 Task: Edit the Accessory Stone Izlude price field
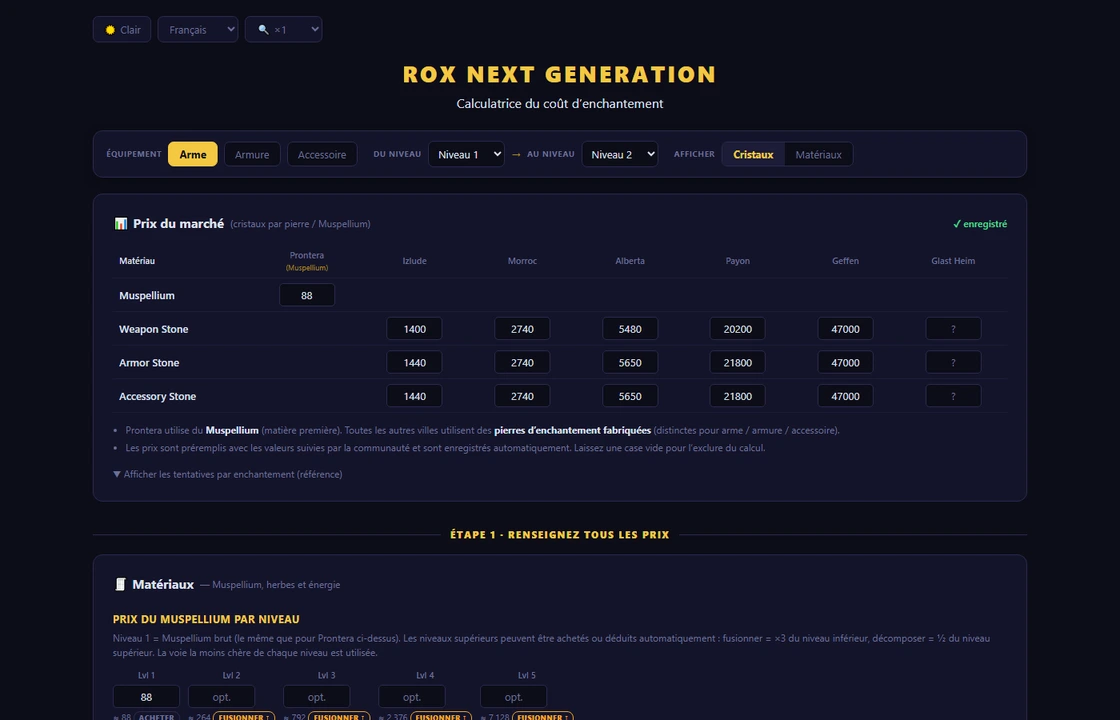(414, 396)
